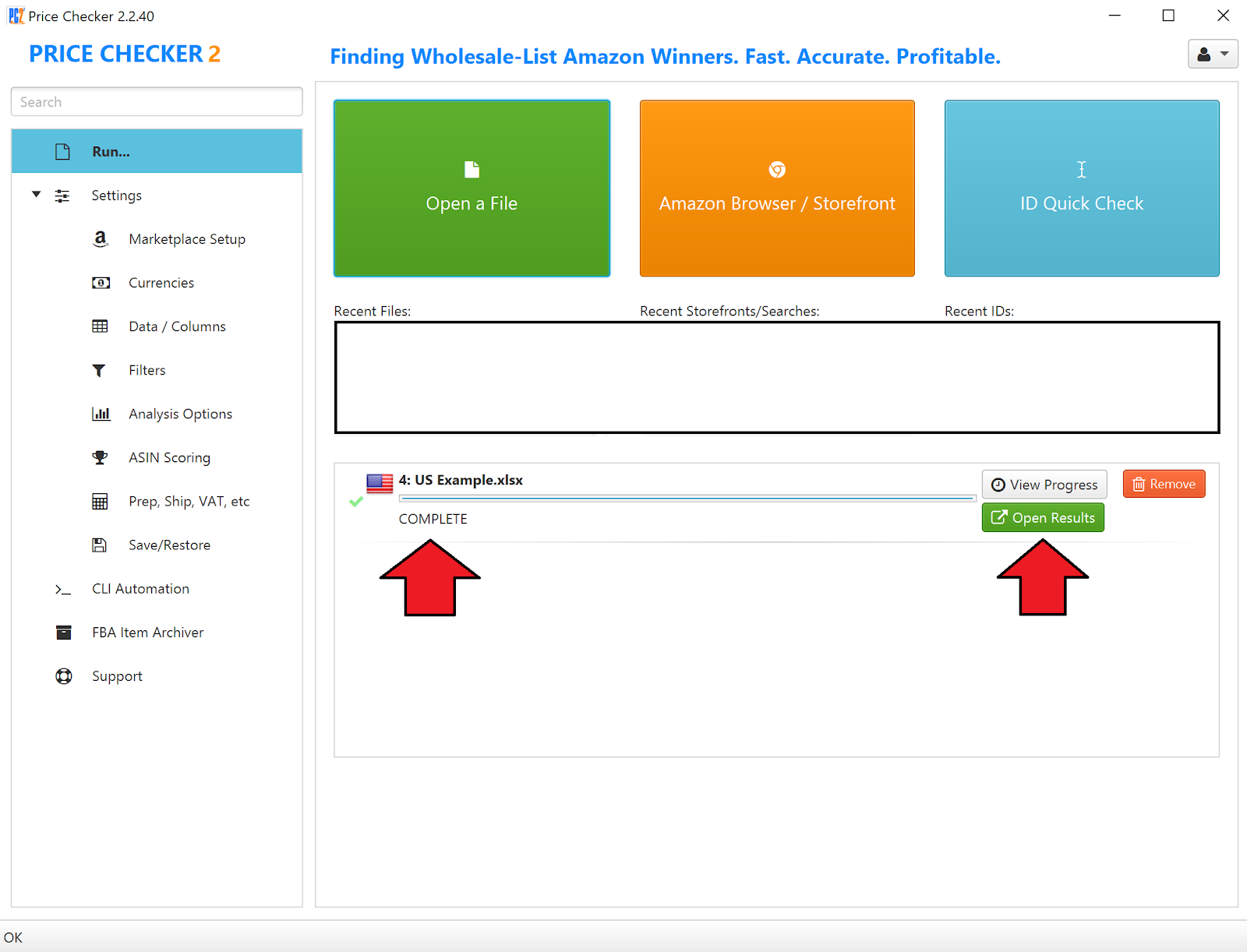Click the US flag icon on the job row
Image resolution: width=1247 pixels, height=952 pixels.
tap(380, 484)
